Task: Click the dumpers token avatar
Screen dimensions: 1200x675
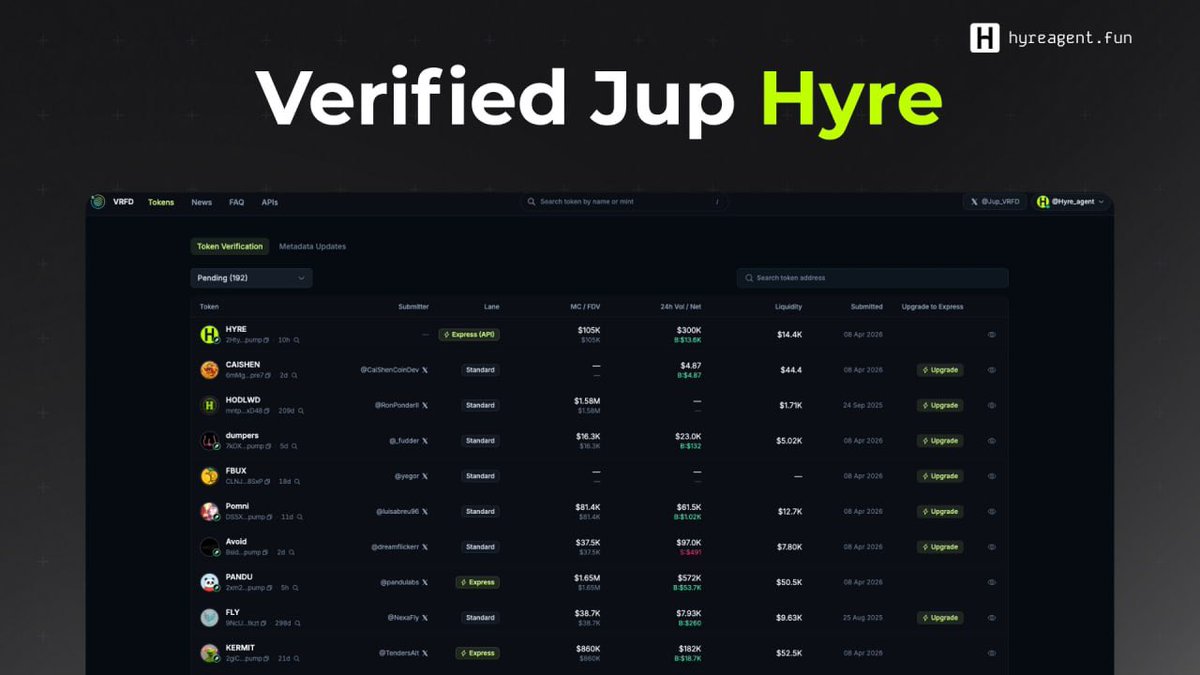Action: click(x=209, y=441)
